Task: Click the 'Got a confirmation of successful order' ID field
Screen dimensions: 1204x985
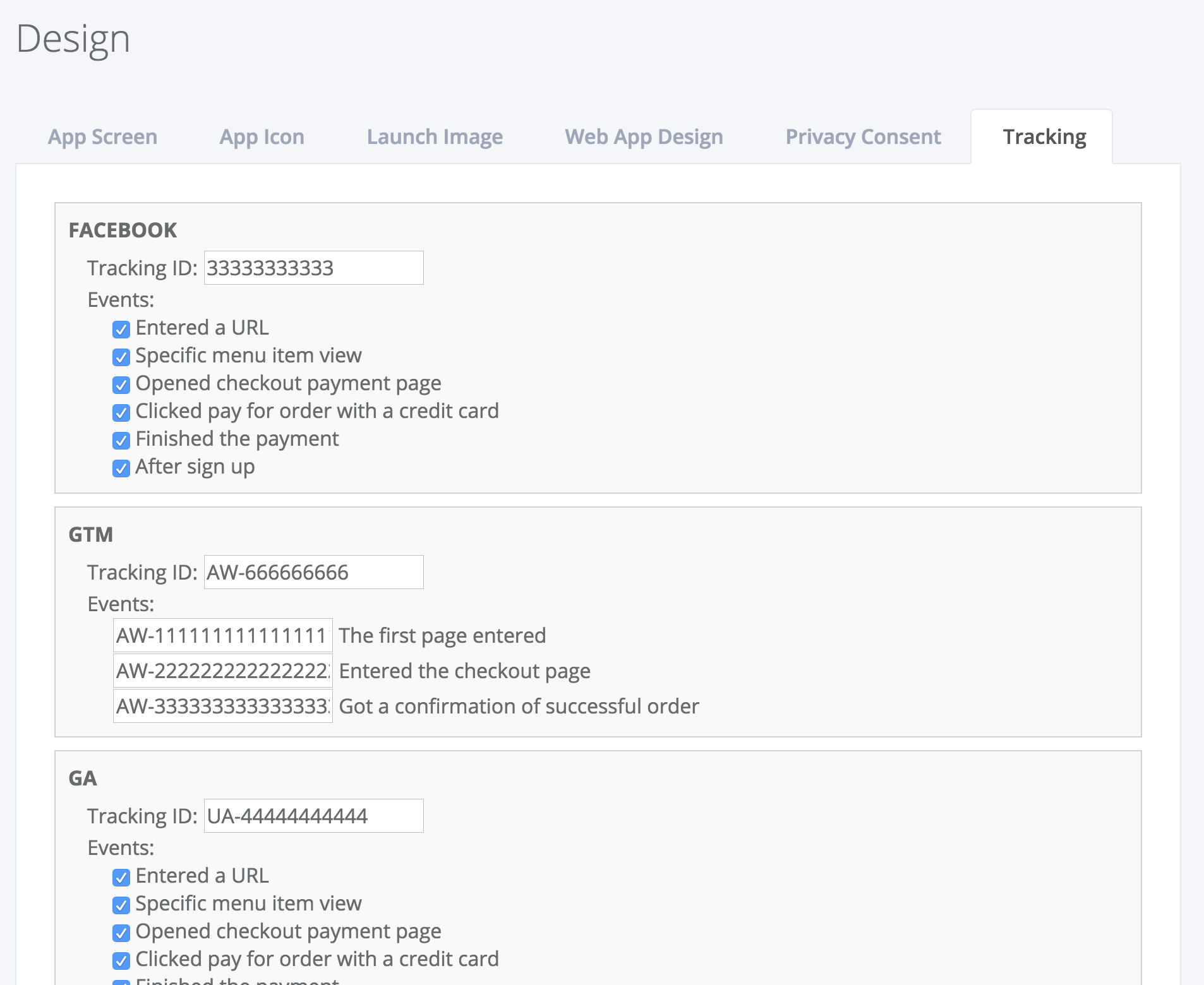Action: [223, 706]
